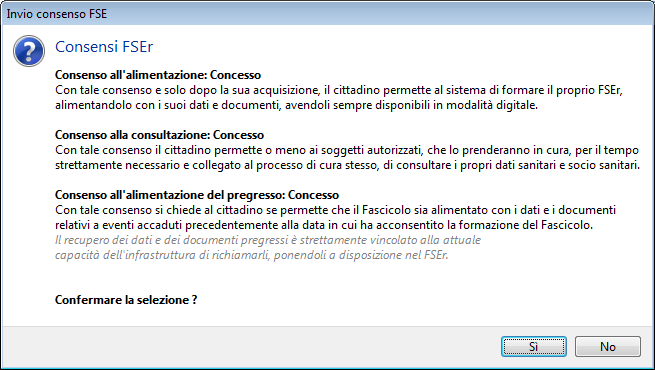Click the 'Consenso all'alimentazione: Concesso' heading
The image size is (655, 370).
[x=158, y=75]
